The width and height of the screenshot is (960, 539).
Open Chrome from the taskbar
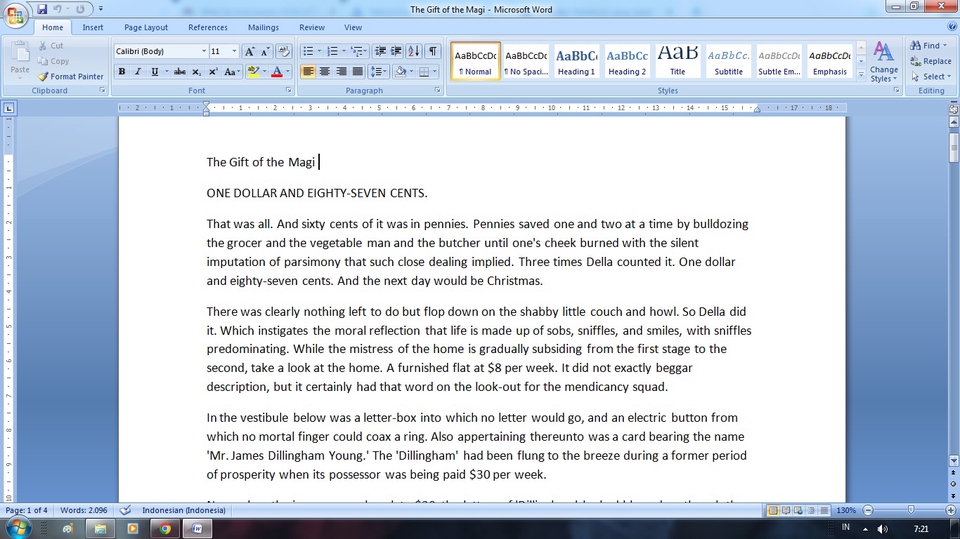[x=165, y=528]
